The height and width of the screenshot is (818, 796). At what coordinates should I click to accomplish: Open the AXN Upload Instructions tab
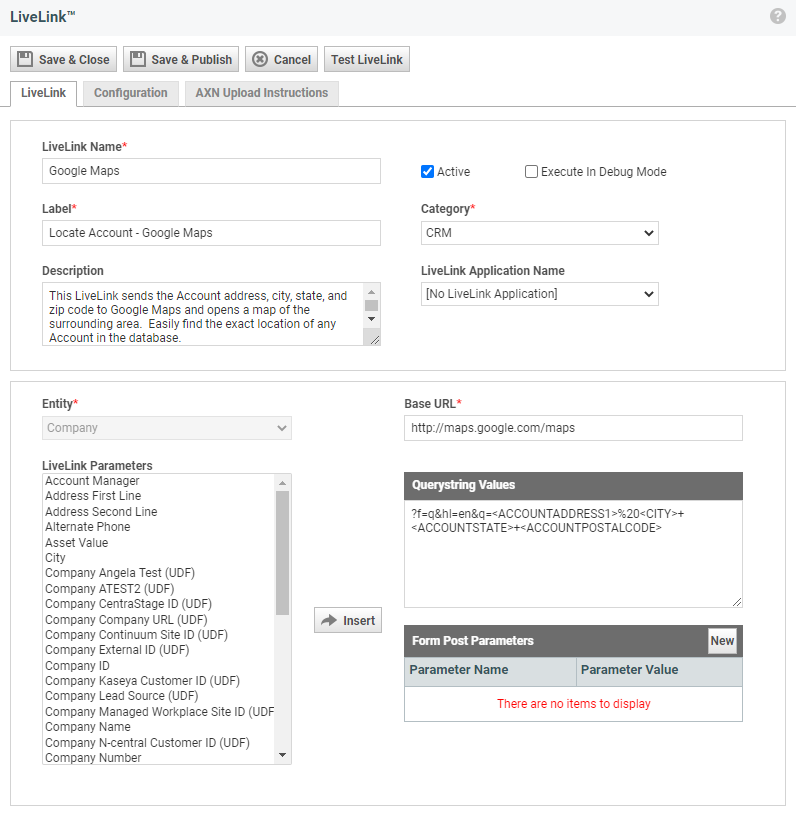(x=261, y=93)
